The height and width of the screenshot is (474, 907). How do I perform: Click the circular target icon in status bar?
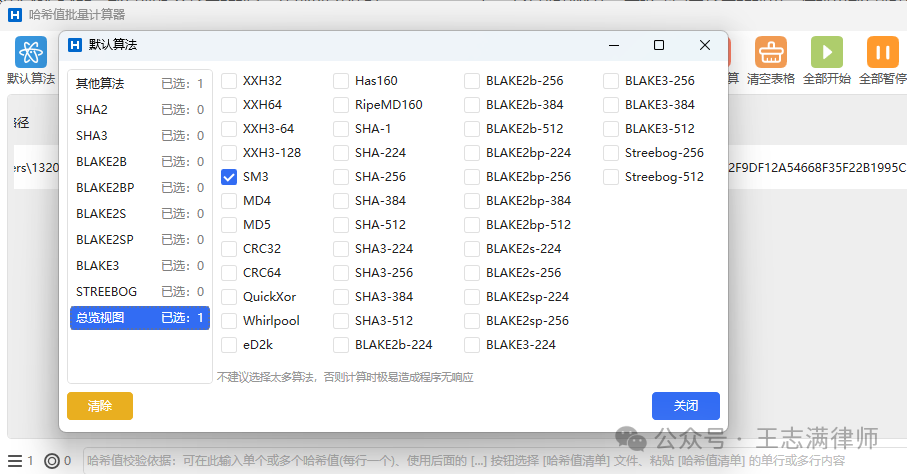pos(52,461)
